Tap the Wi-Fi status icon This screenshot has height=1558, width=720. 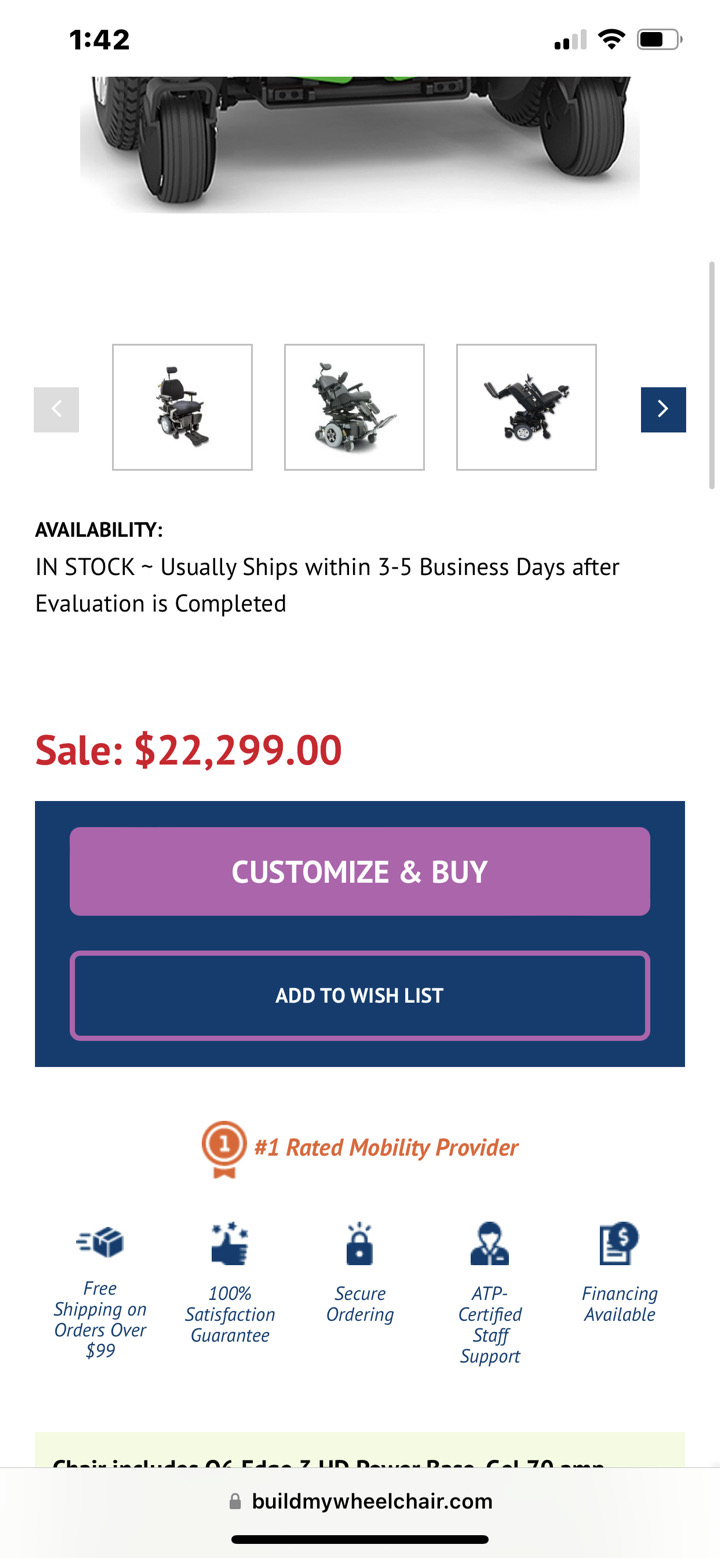click(610, 40)
